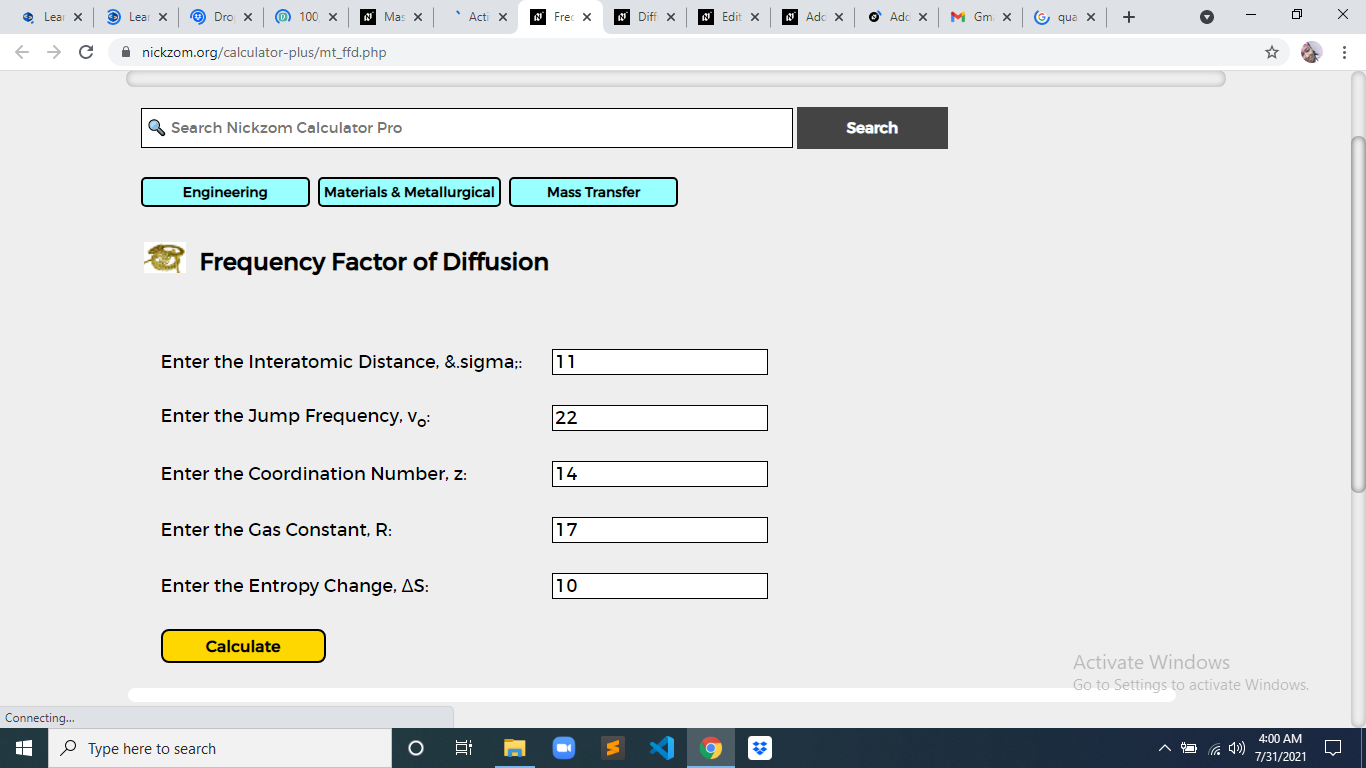Screen dimensions: 1366x768
Task: Click the browser forward arrow
Action: point(54,52)
